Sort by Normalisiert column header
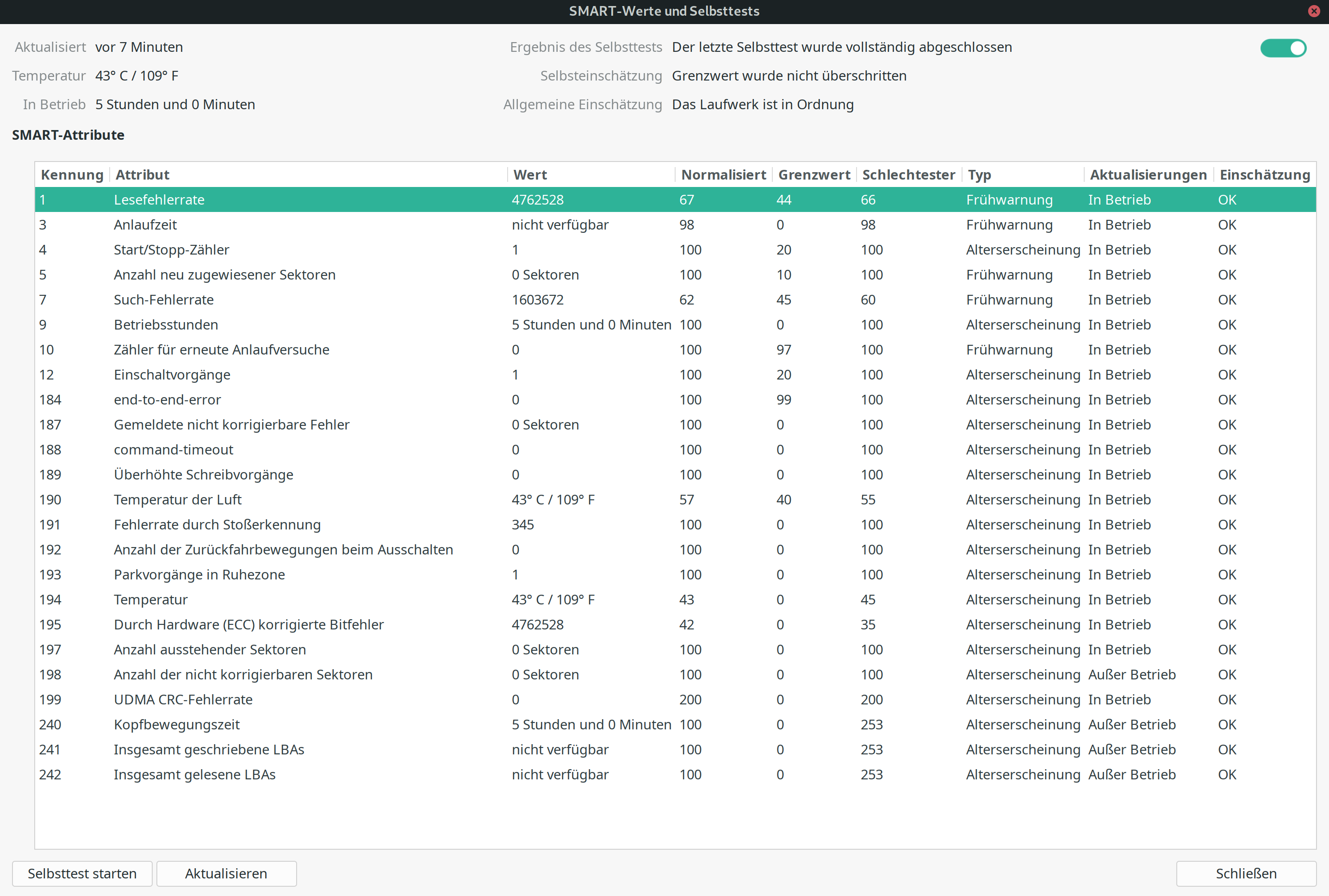 click(723, 175)
